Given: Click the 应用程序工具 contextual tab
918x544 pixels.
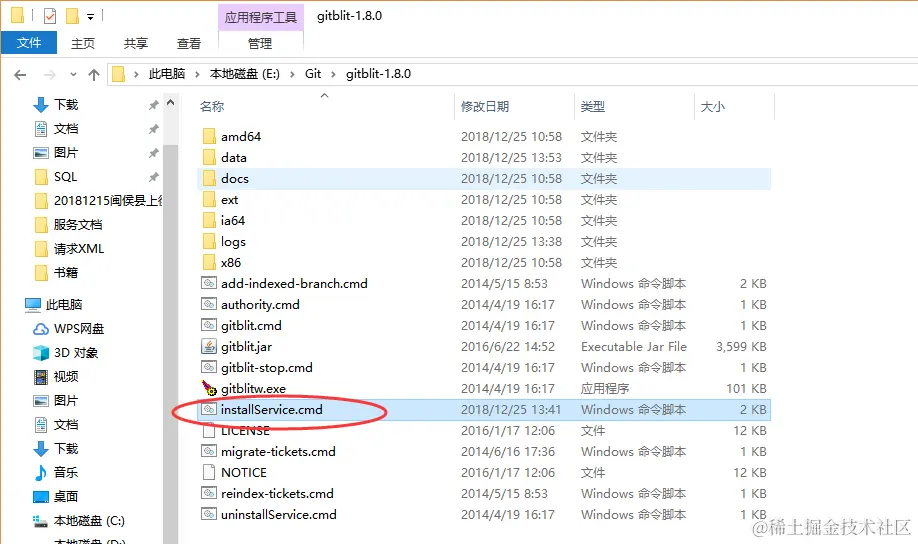Looking at the screenshot, I should (x=261, y=17).
